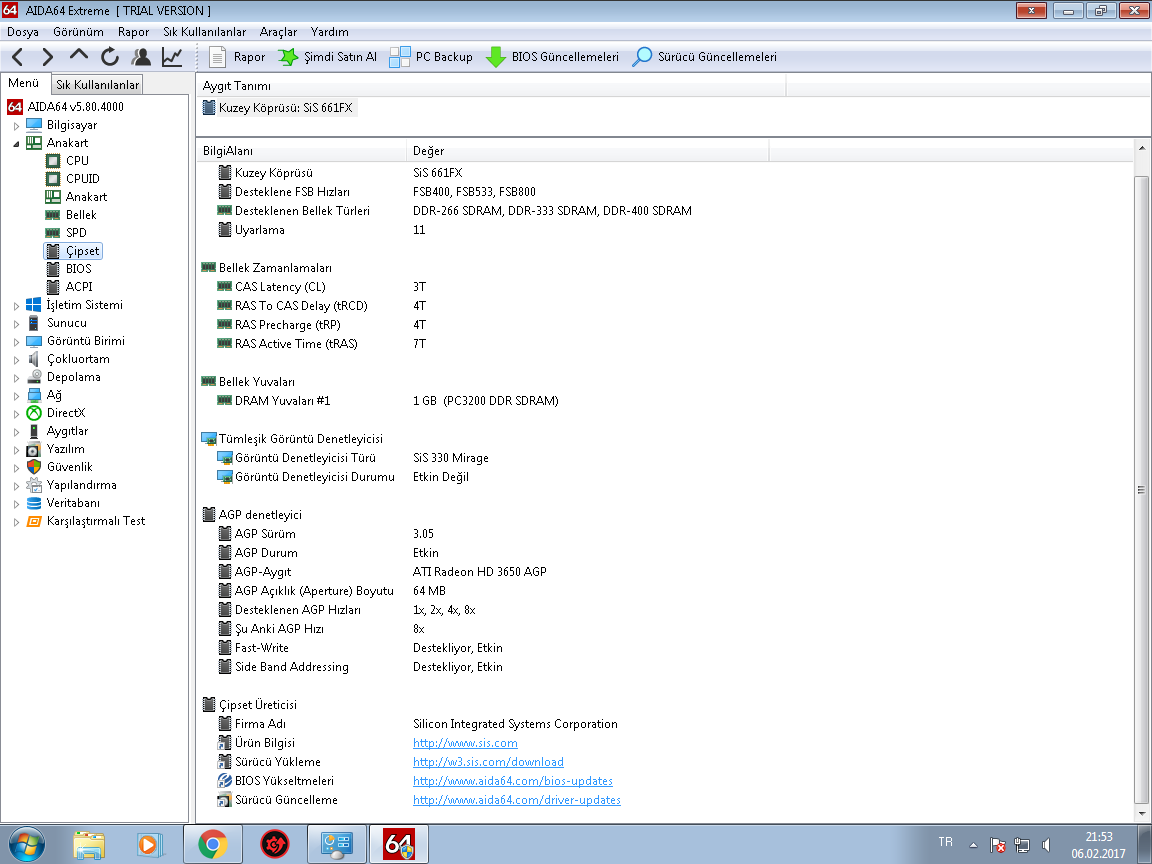This screenshot has height=864, width=1152.
Task: Select the AIDA64 v5.80.4000 root node
Action: [75, 107]
